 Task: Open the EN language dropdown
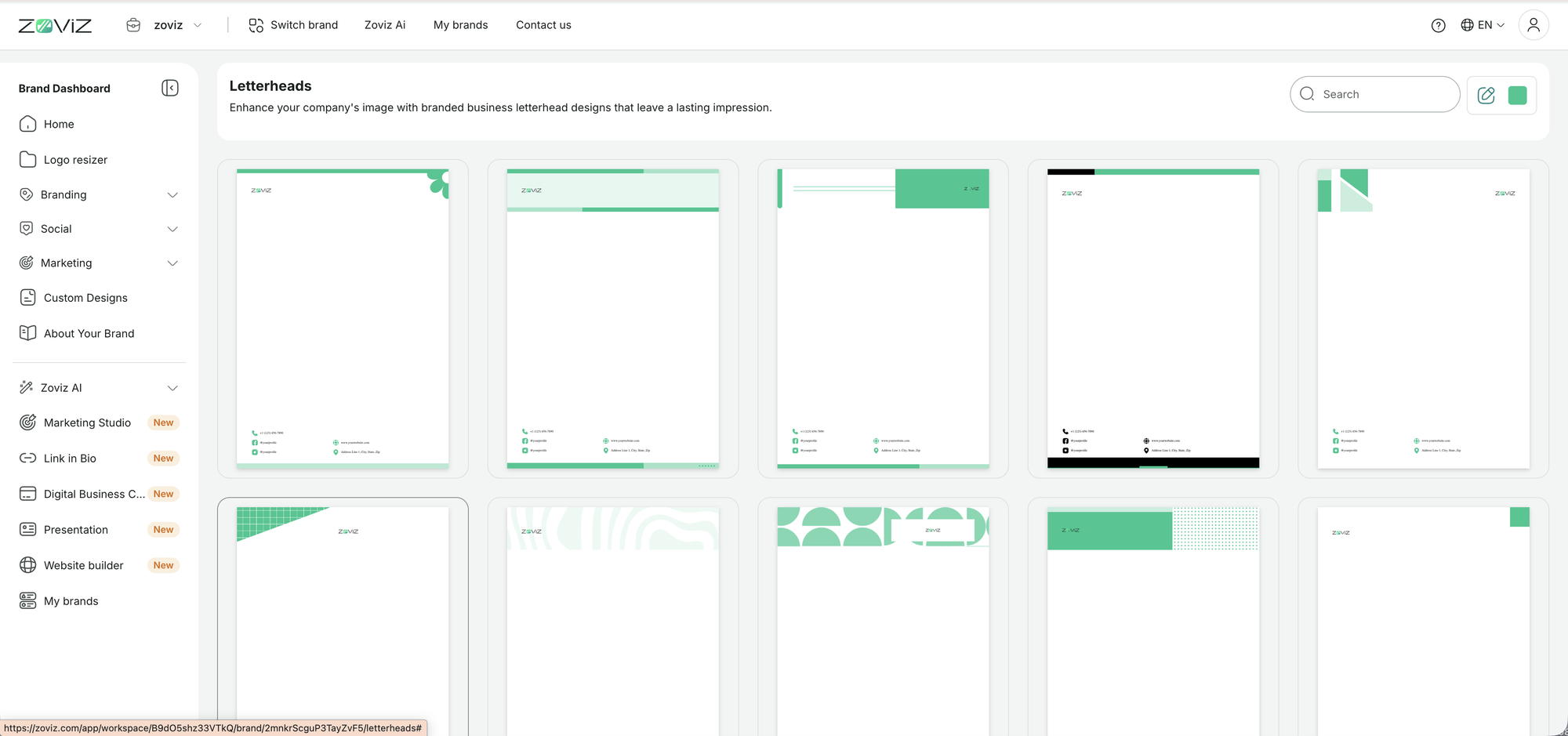pos(1483,25)
